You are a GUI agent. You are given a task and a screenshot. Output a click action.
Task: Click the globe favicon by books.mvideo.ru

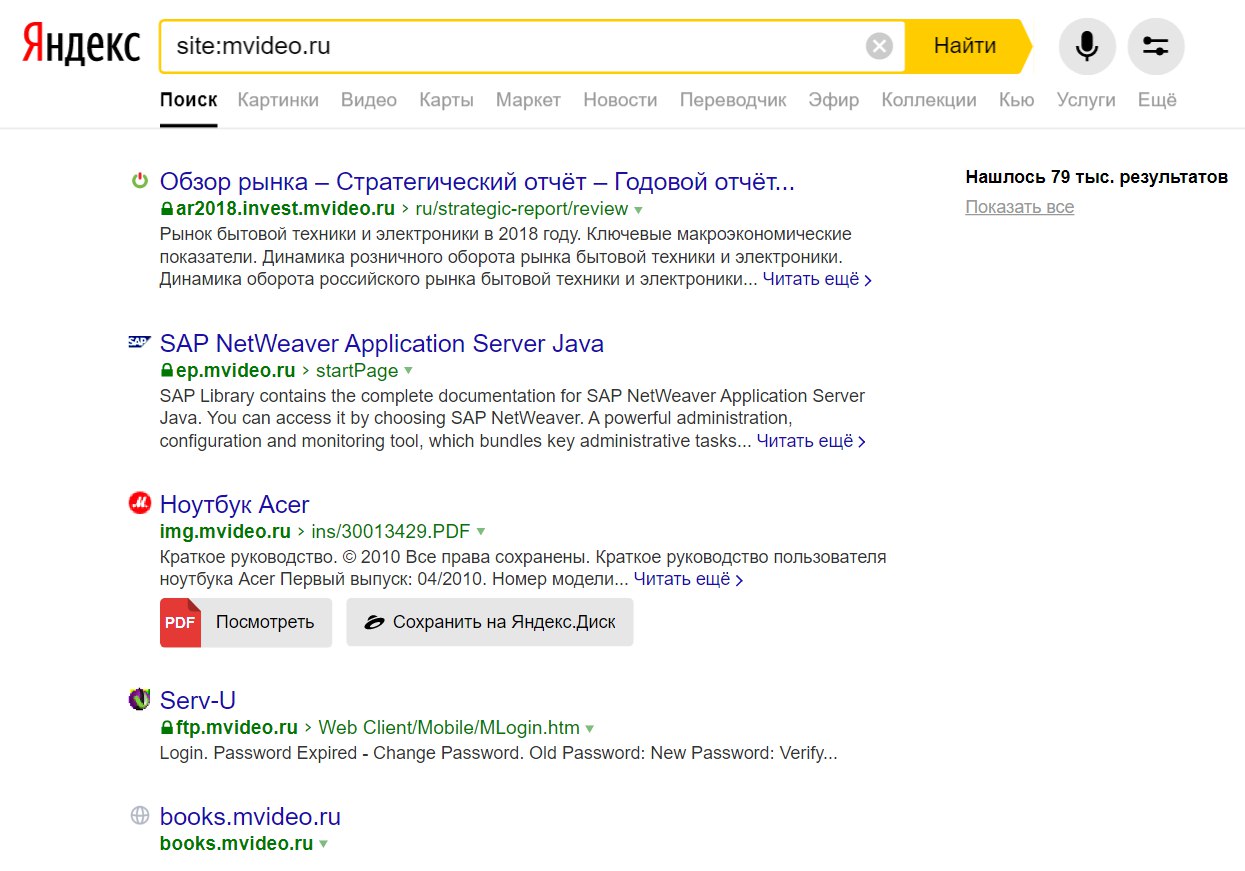pyautogui.click(x=139, y=816)
